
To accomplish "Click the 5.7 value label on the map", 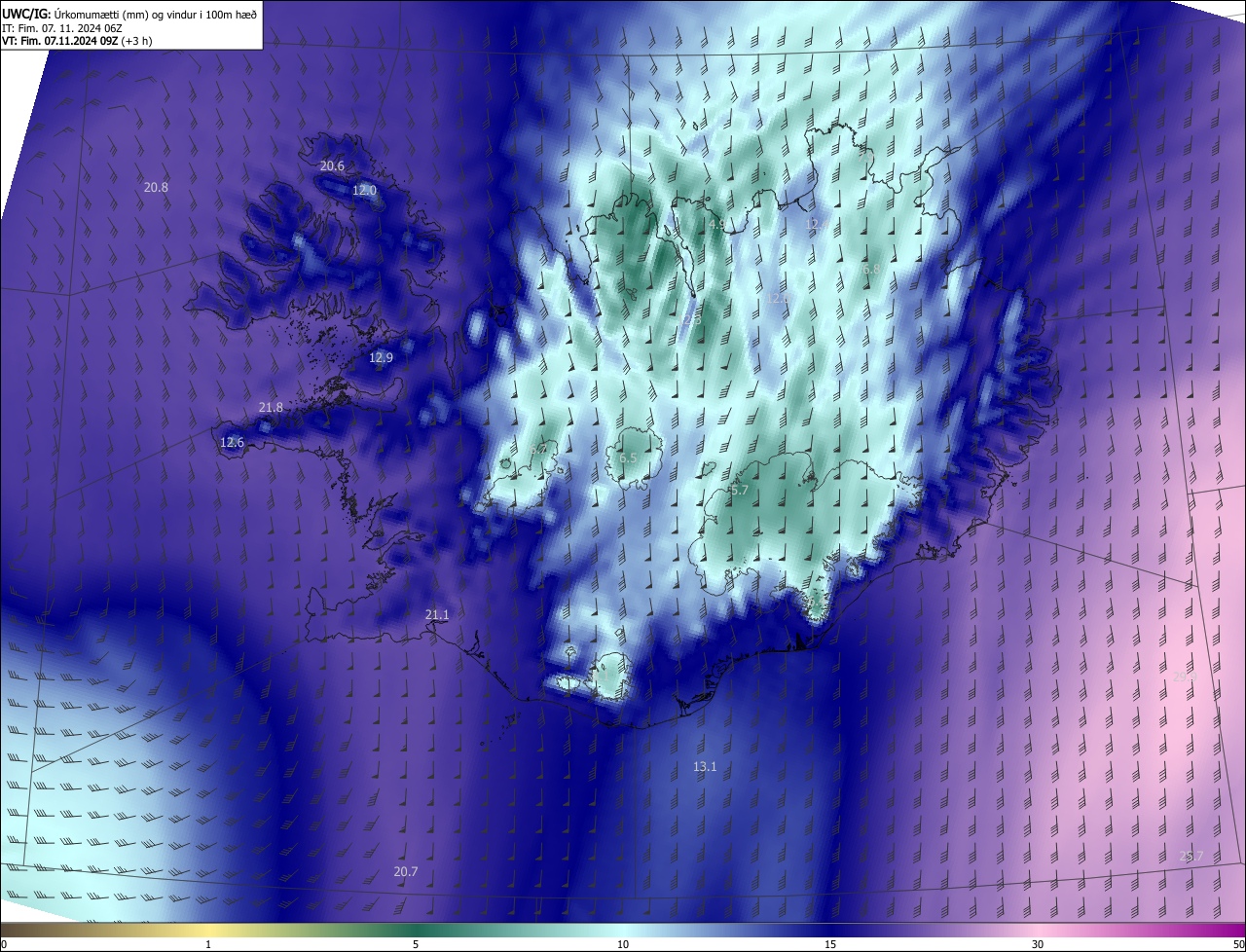I will 739,490.
